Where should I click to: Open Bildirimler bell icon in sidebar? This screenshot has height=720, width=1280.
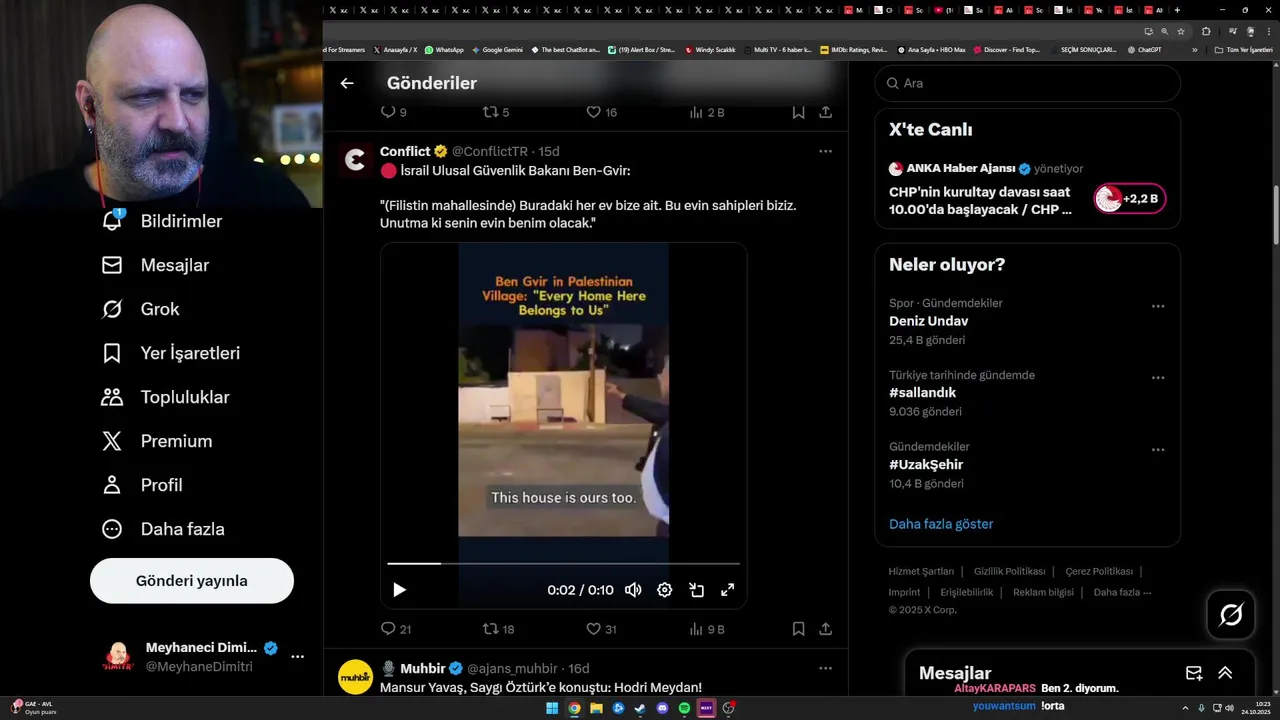pos(112,221)
